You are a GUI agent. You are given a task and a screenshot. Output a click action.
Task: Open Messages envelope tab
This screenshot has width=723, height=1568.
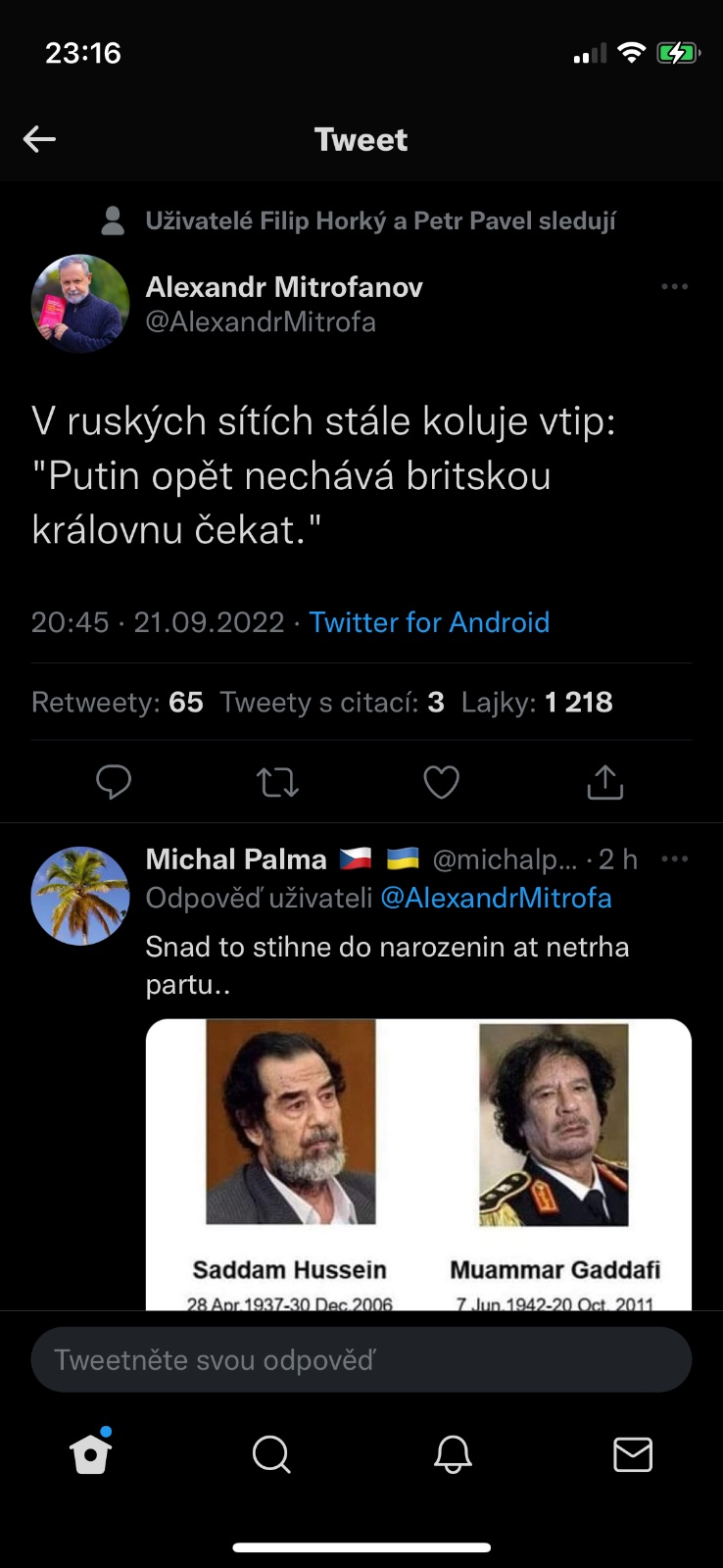[x=633, y=1454]
